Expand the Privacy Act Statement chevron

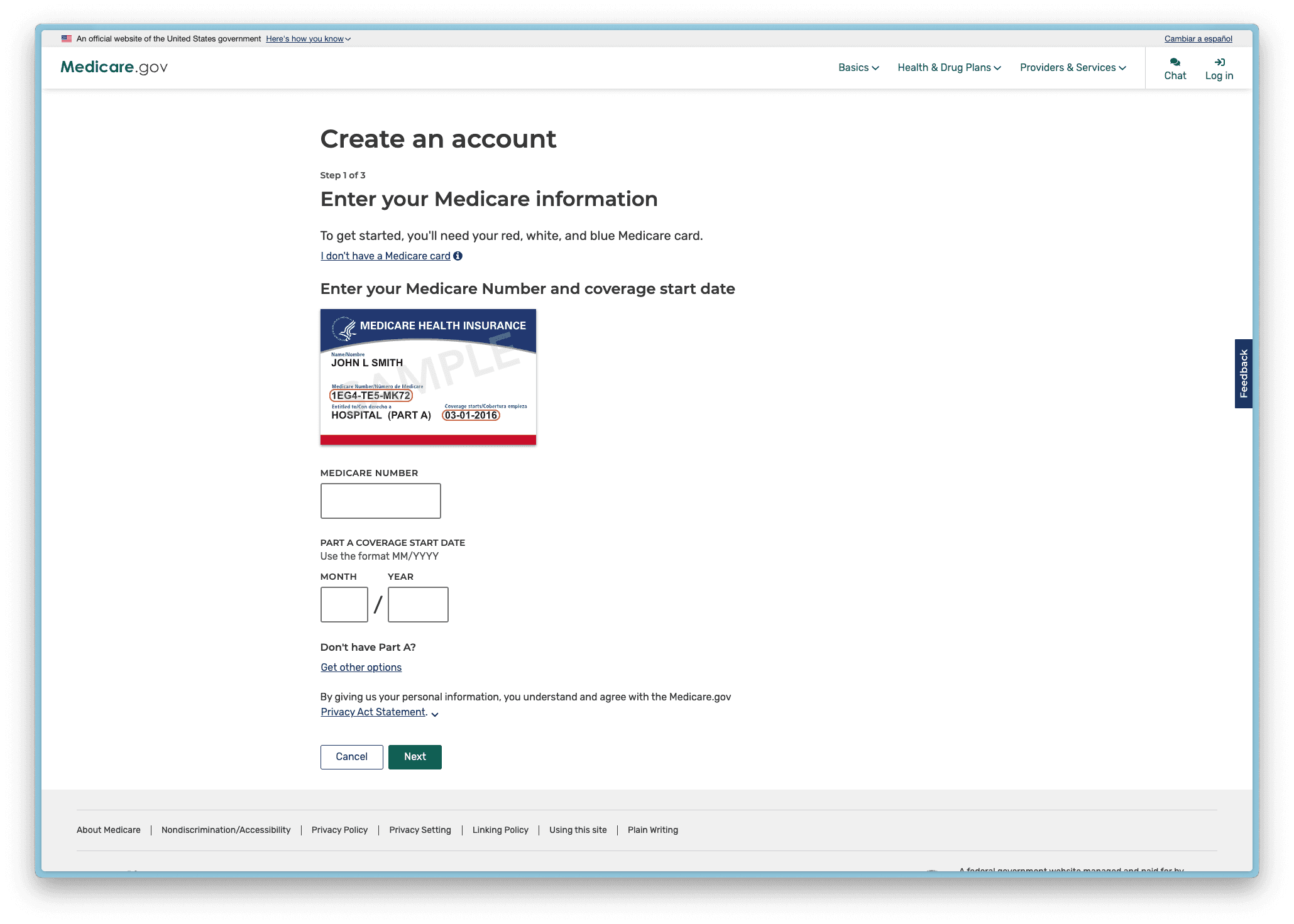pos(434,714)
